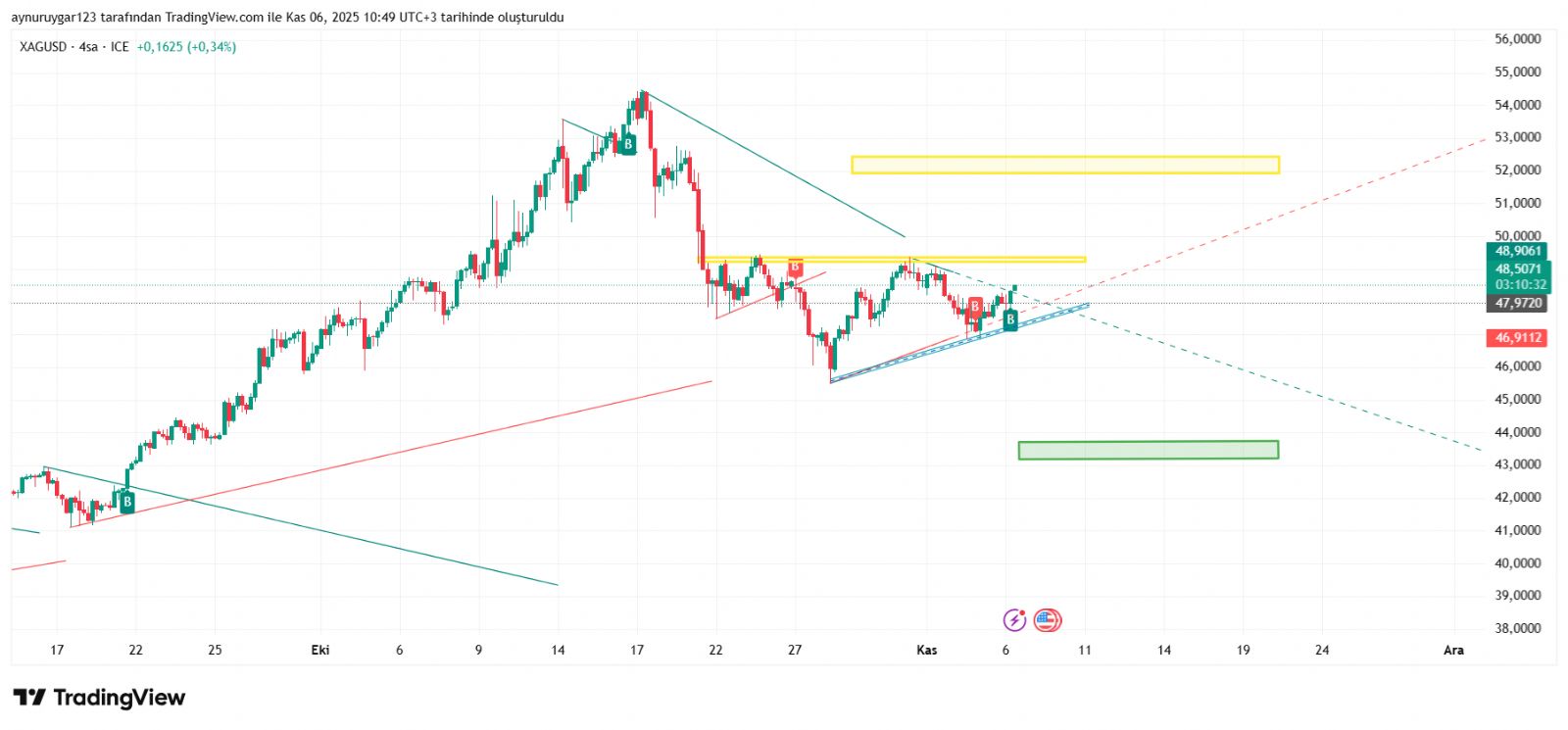Select the green rectangle zone near 43.5
Viewport: 1568px width, 730px height.
[1148, 450]
